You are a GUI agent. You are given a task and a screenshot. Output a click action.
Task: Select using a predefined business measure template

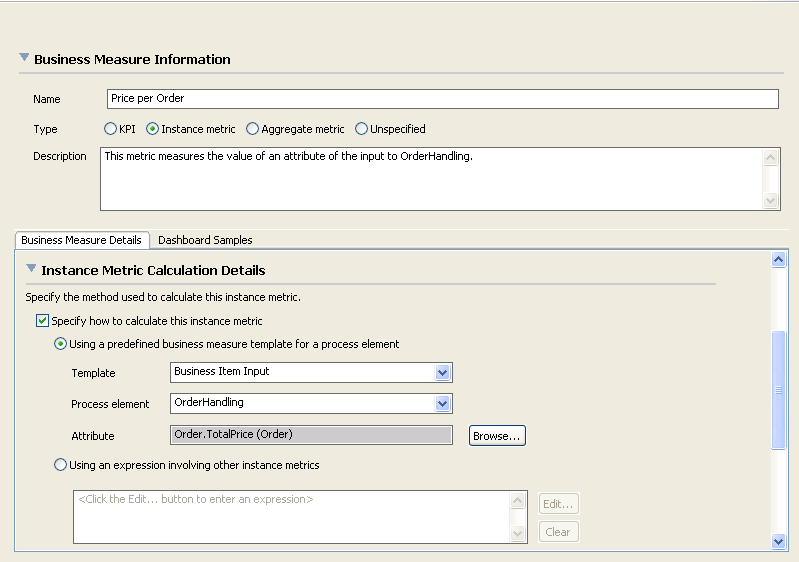60,344
